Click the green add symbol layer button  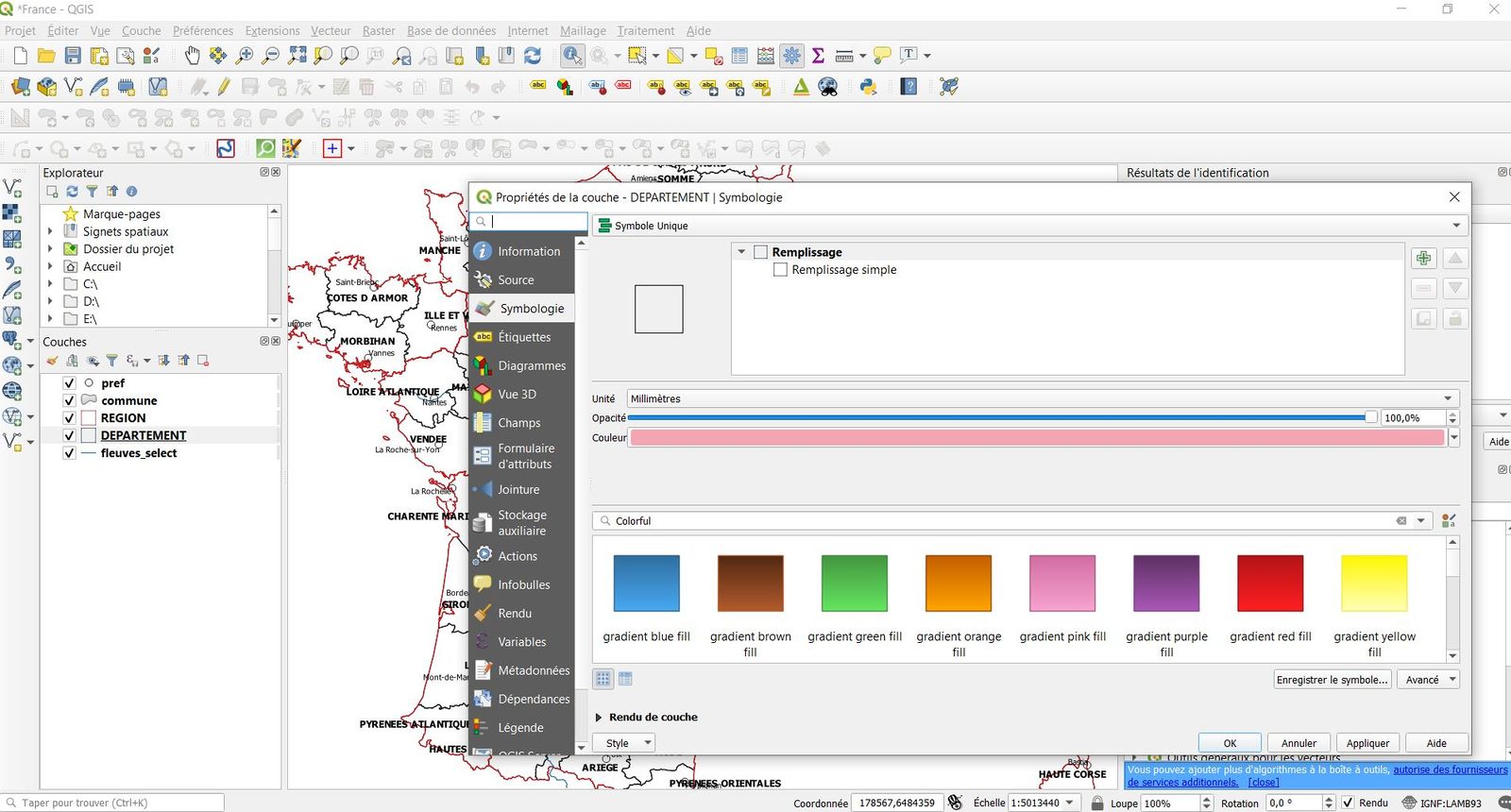(1423, 259)
